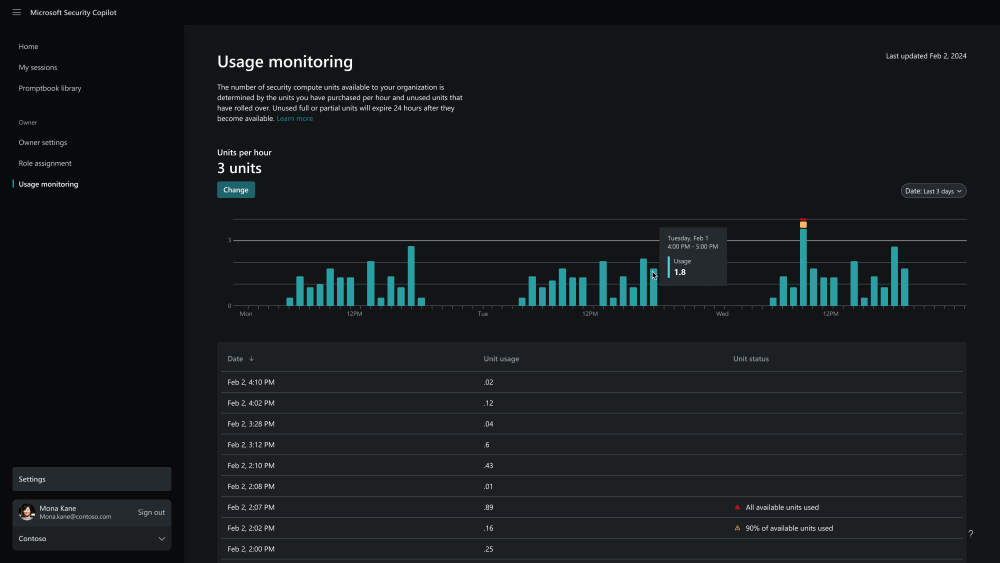Click the Change units button
1000x563 pixels.
click(236, 190)
